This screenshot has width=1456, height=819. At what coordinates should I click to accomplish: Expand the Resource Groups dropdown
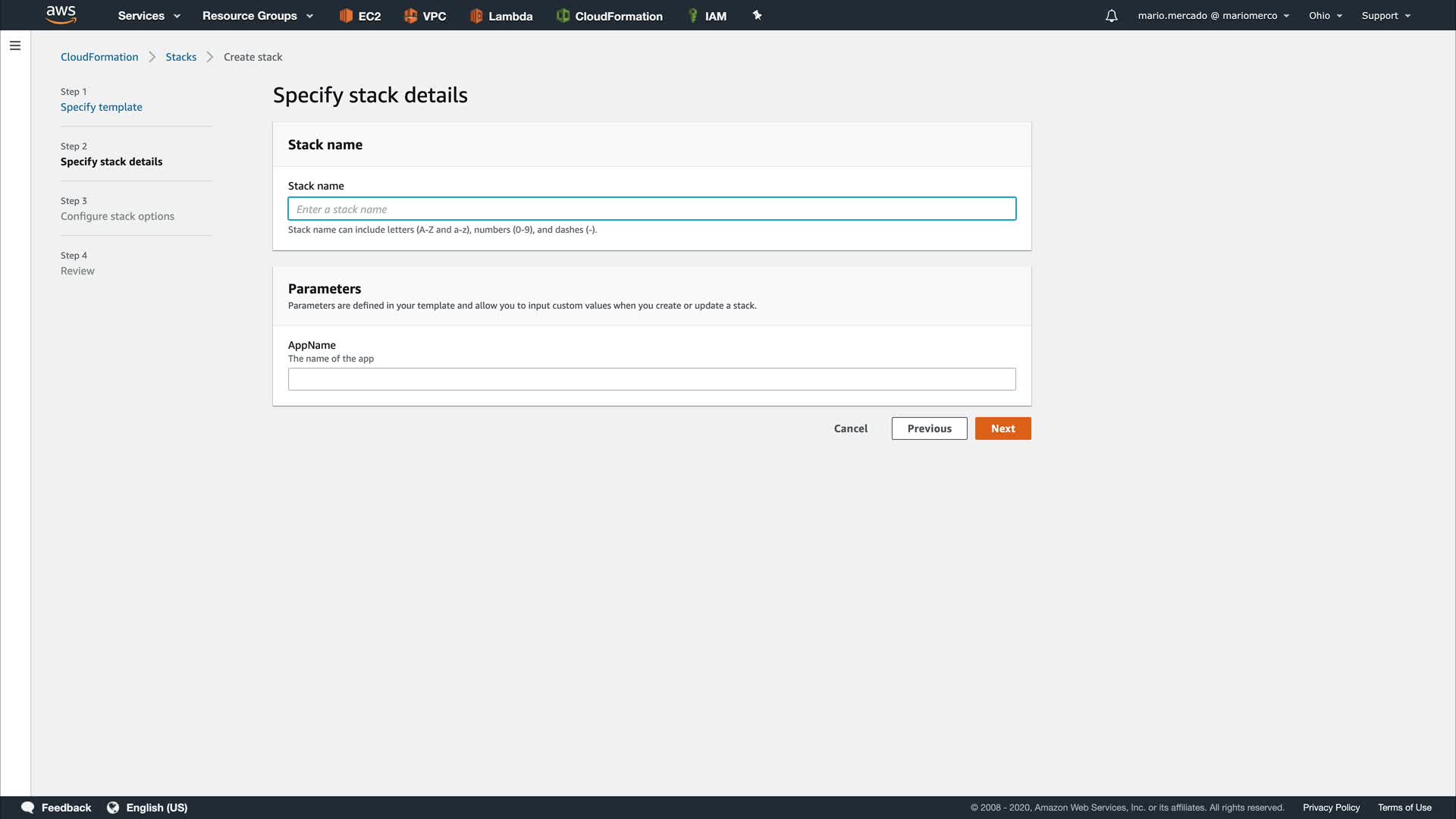(257, 16)
